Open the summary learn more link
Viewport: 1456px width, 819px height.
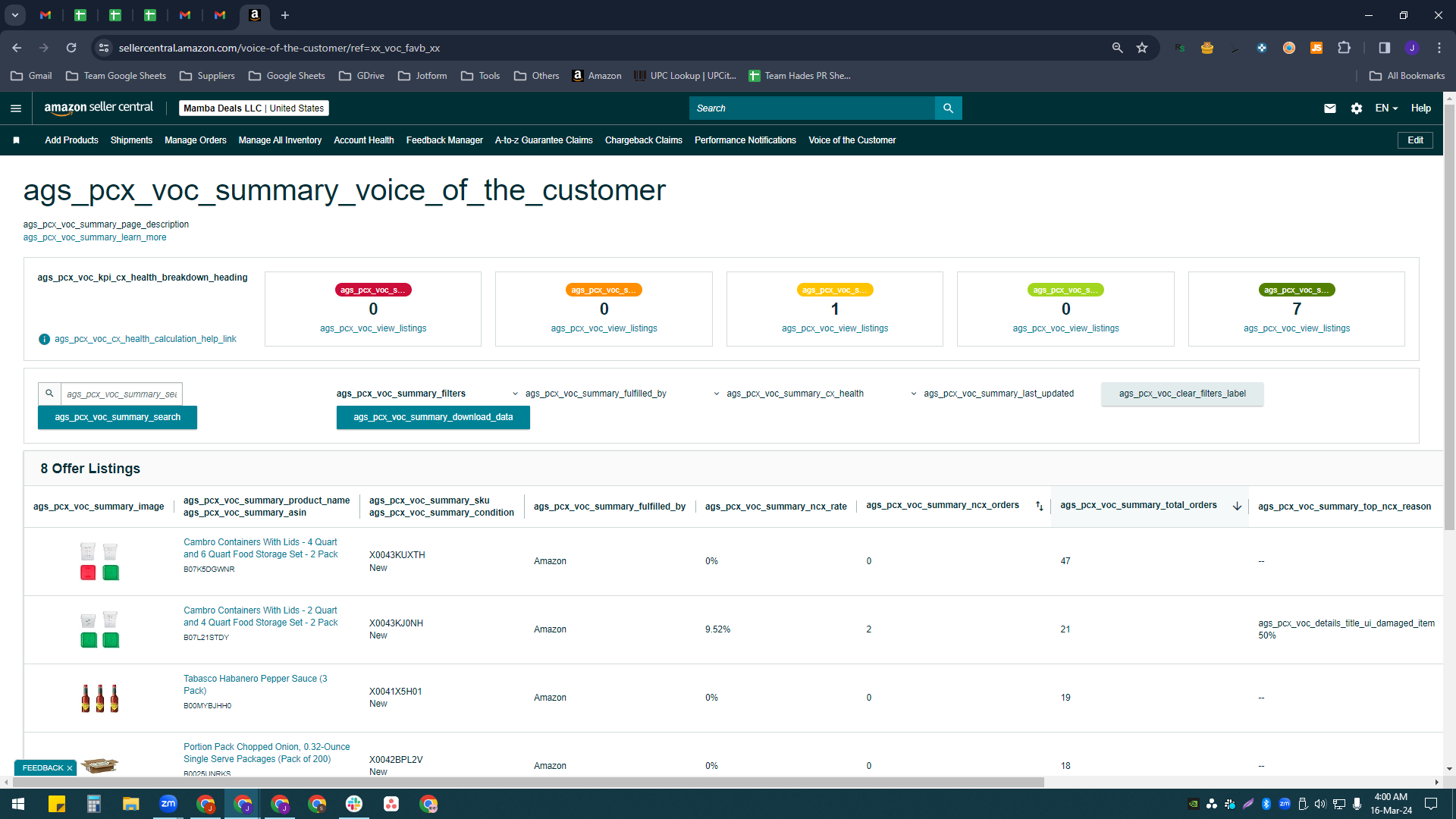(95, 237)
